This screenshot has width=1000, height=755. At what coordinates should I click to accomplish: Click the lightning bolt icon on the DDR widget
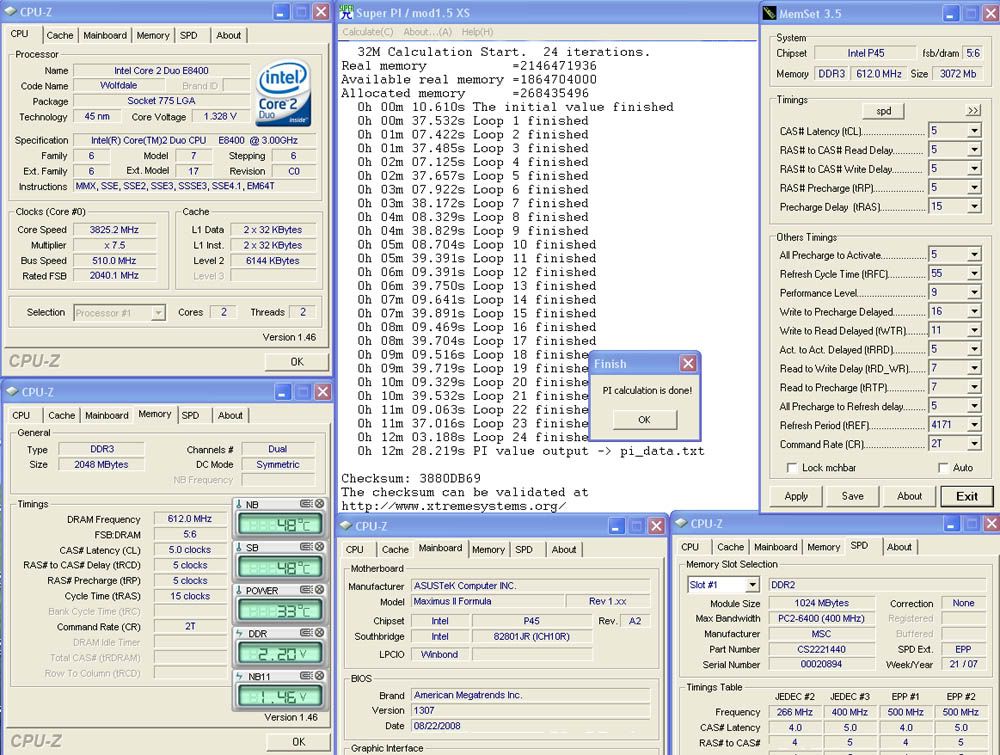(239, 633)
